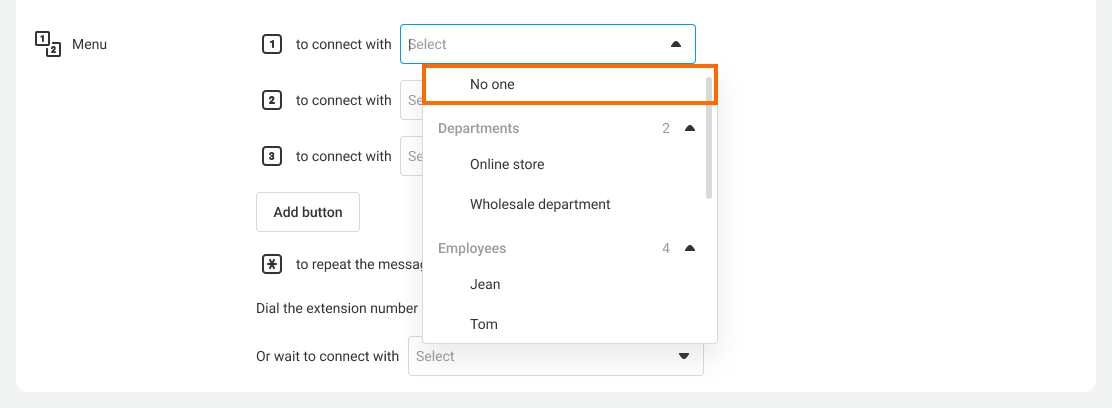Open the key 3 connect-with select box
Screen dimensions: 1112x408
pos(411,156)
